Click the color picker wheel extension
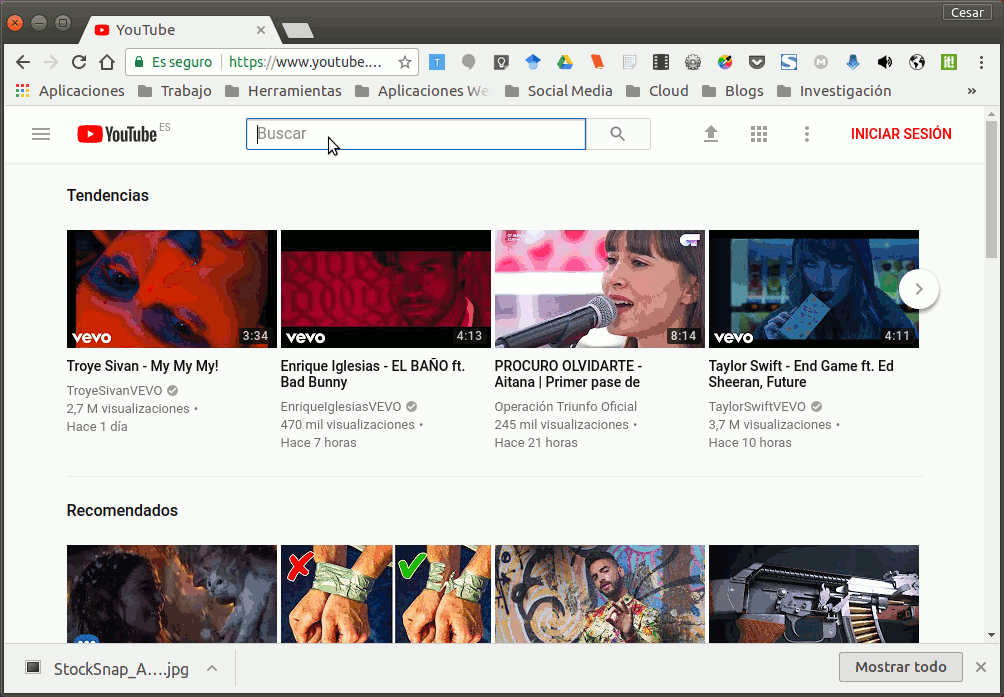Viewport: 1004px width, 697px height. [725, 62]
